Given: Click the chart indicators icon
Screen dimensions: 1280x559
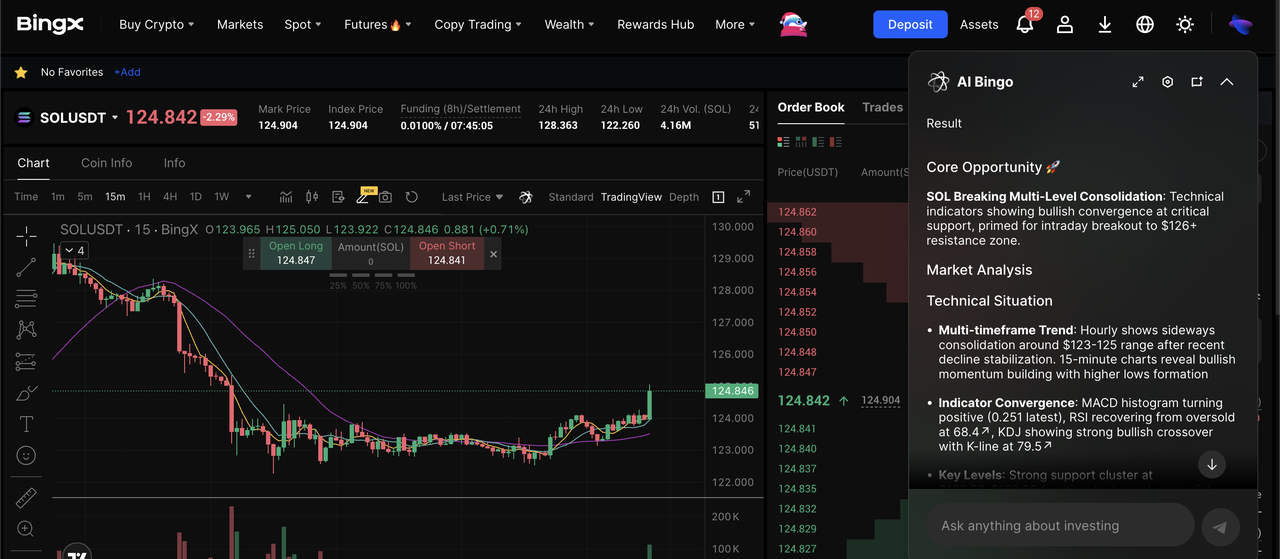Looking at the screenshot, I should click(x=286, y=197).
